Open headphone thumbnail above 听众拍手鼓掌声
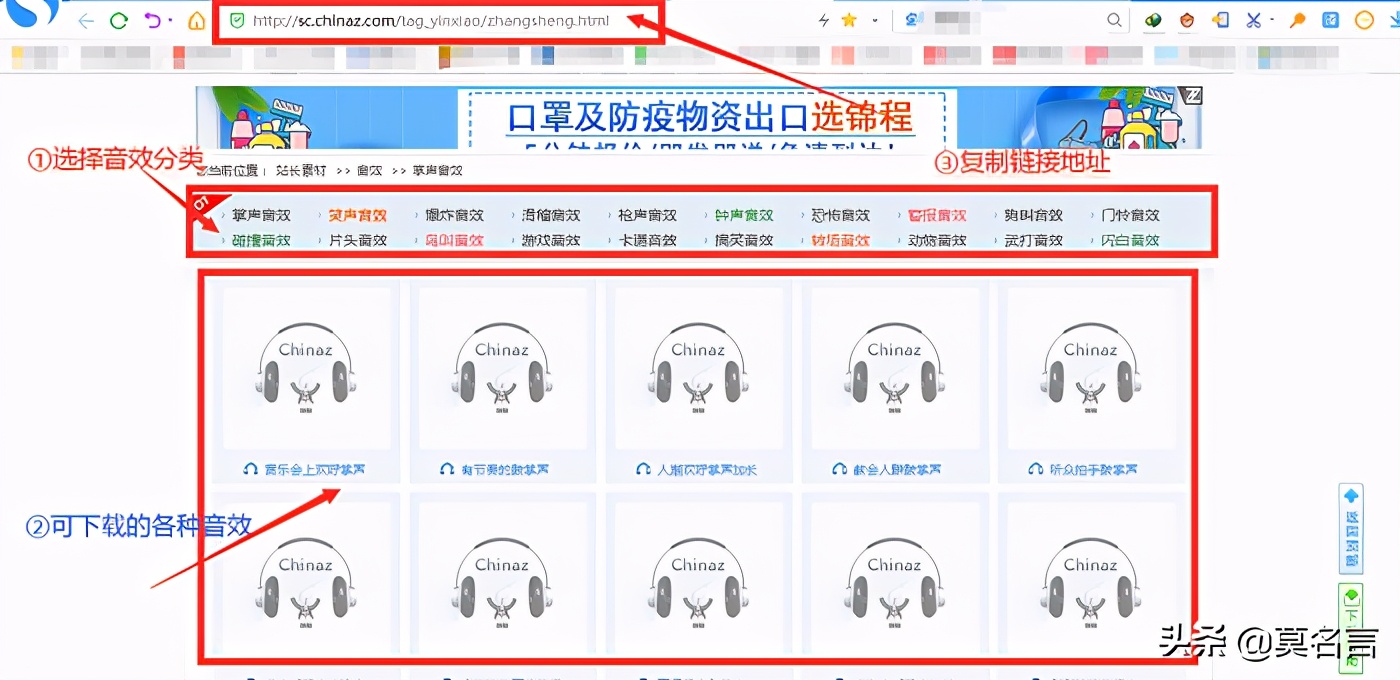Image resolution: width=1400 pixels, height=680 pixels. coord(1090,368)
